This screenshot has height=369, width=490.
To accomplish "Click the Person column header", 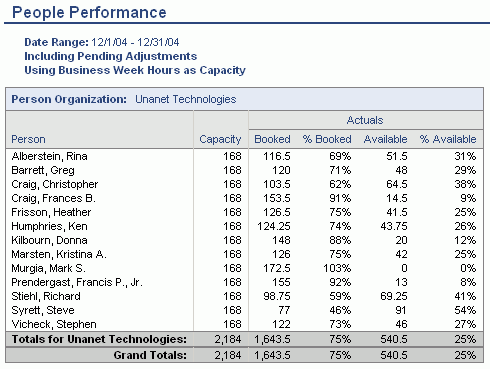I will point(28,139).
